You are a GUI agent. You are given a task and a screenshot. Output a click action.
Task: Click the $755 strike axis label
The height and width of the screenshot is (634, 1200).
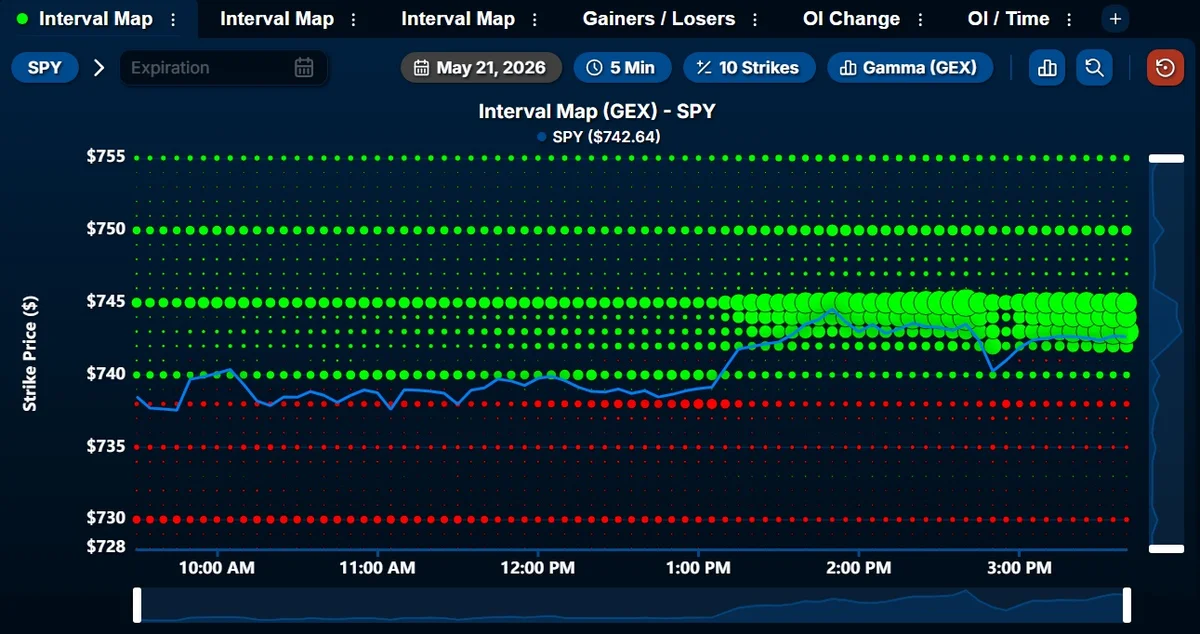coord(106,157)
